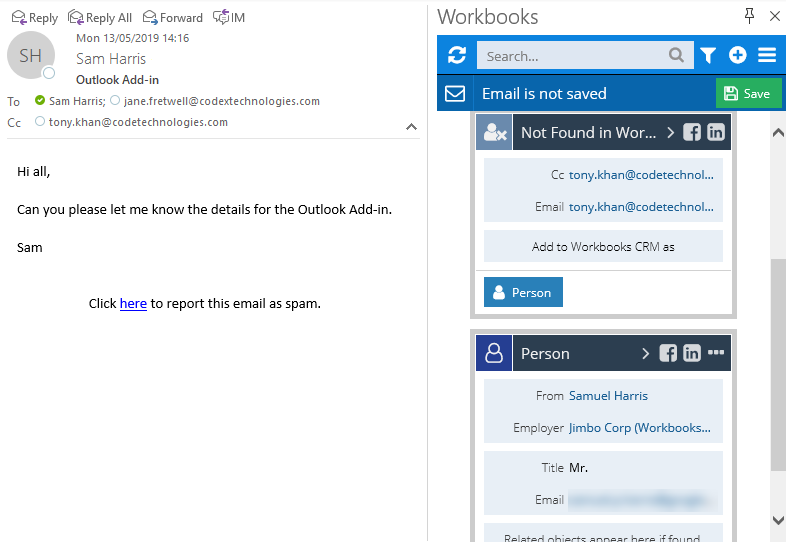786x542 pixels.
Task: Expand the Person card chevron
Action: point(646,353)
